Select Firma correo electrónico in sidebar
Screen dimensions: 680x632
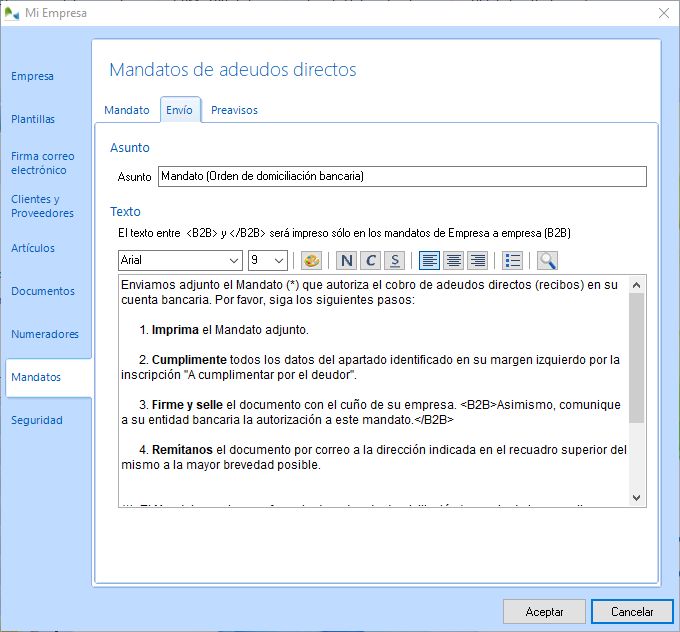43,163
